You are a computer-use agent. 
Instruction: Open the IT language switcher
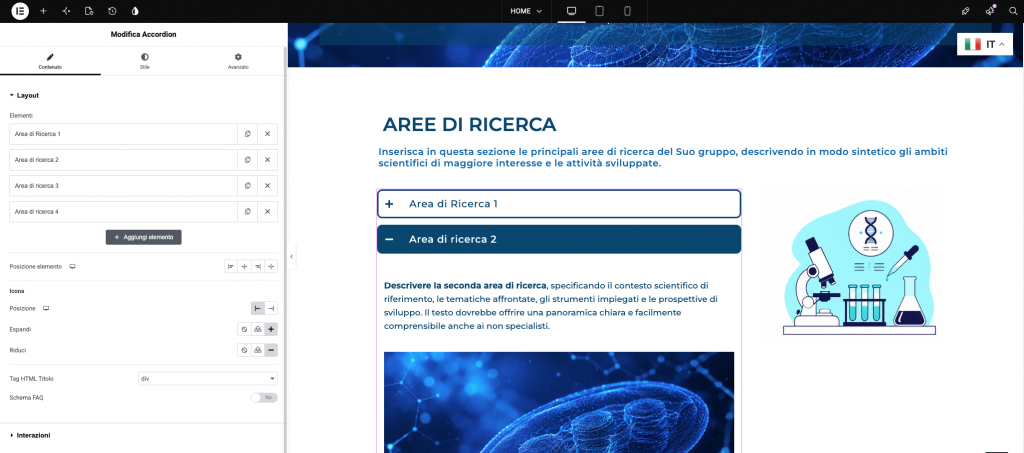pyautogui.click(x=985, y=44)
